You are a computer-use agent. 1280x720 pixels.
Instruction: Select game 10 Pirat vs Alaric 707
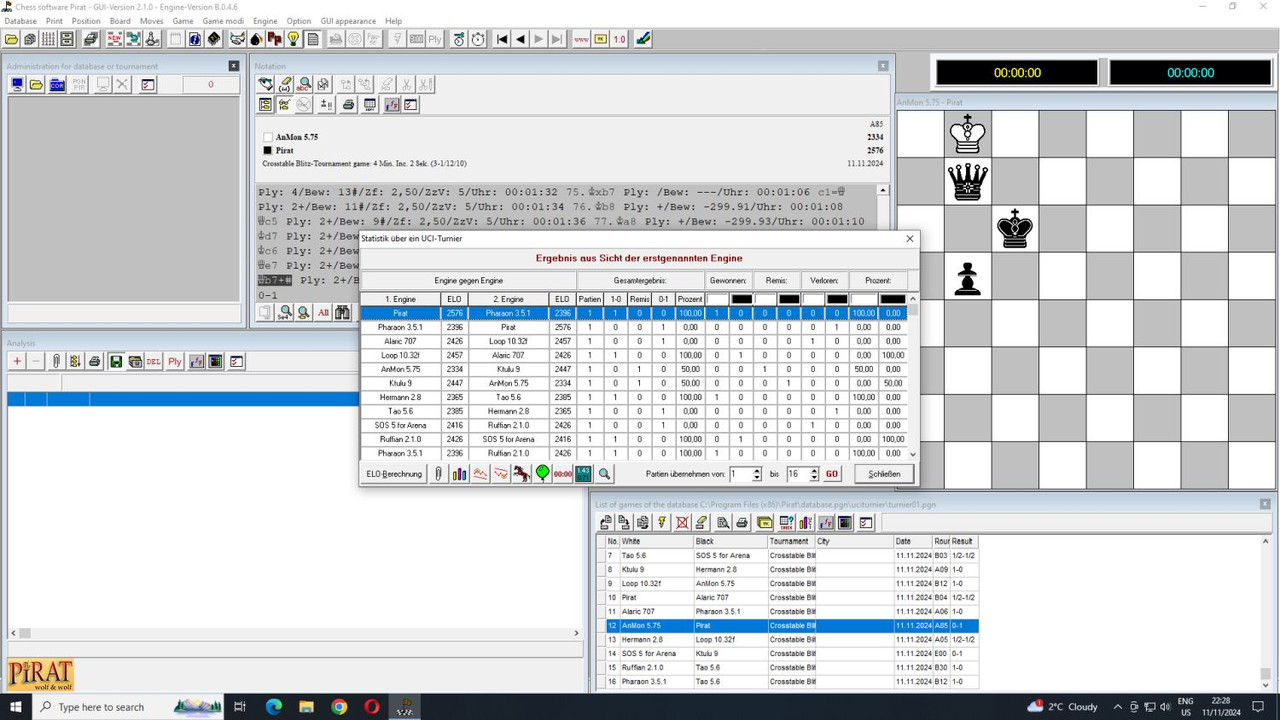coord(788,597)
